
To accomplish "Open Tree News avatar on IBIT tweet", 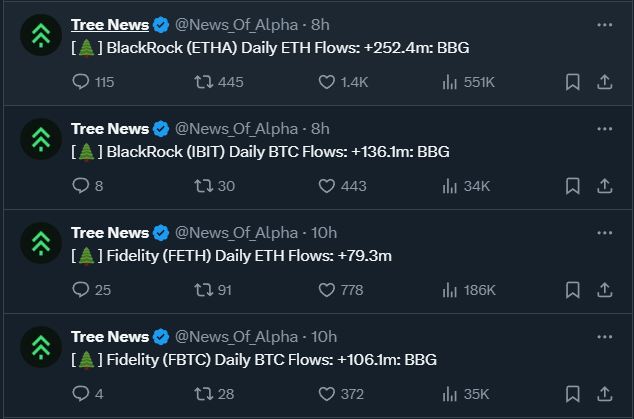I will coord(41,139).
